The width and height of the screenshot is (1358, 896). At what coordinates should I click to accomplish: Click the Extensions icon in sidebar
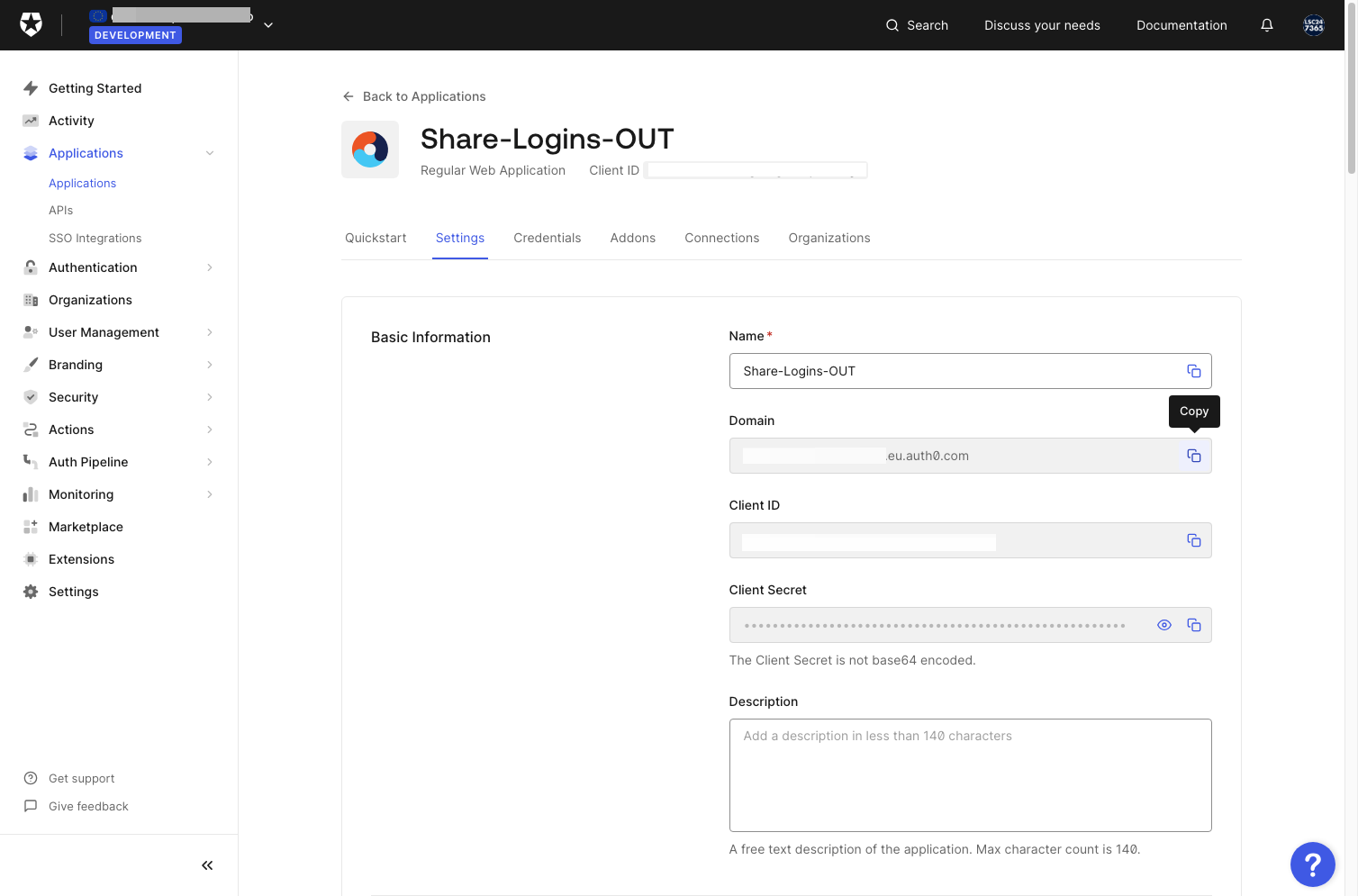click(31, 559)
